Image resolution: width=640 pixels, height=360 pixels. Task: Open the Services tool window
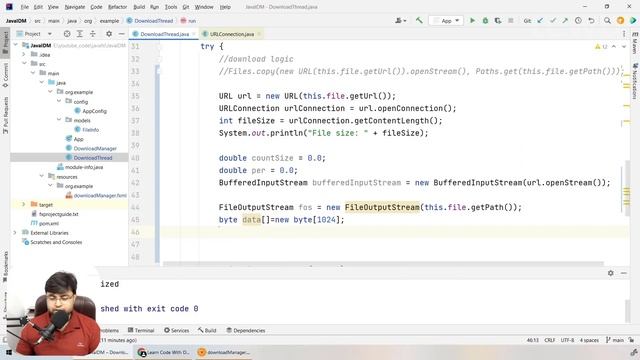(176, 330)
